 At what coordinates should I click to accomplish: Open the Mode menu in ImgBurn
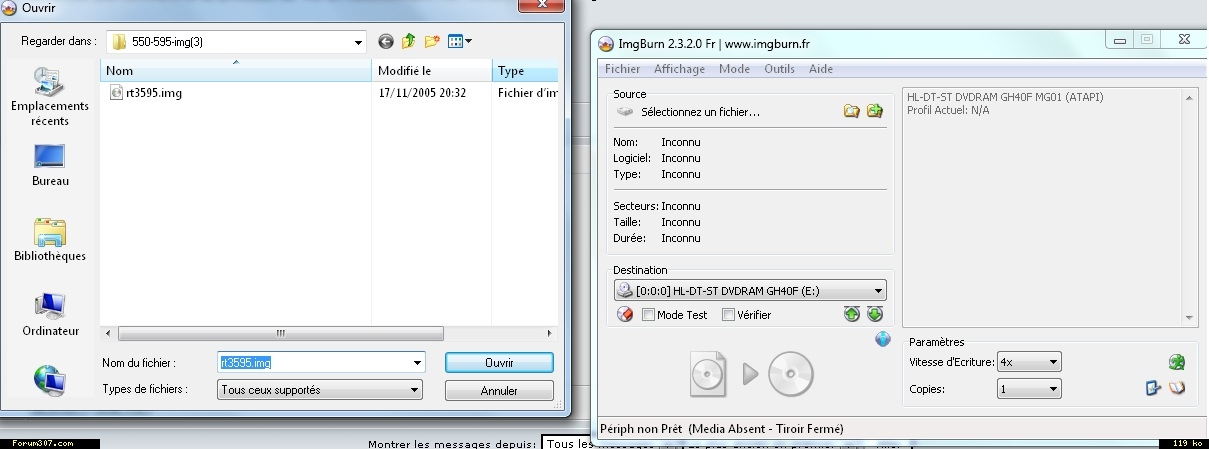734,69
